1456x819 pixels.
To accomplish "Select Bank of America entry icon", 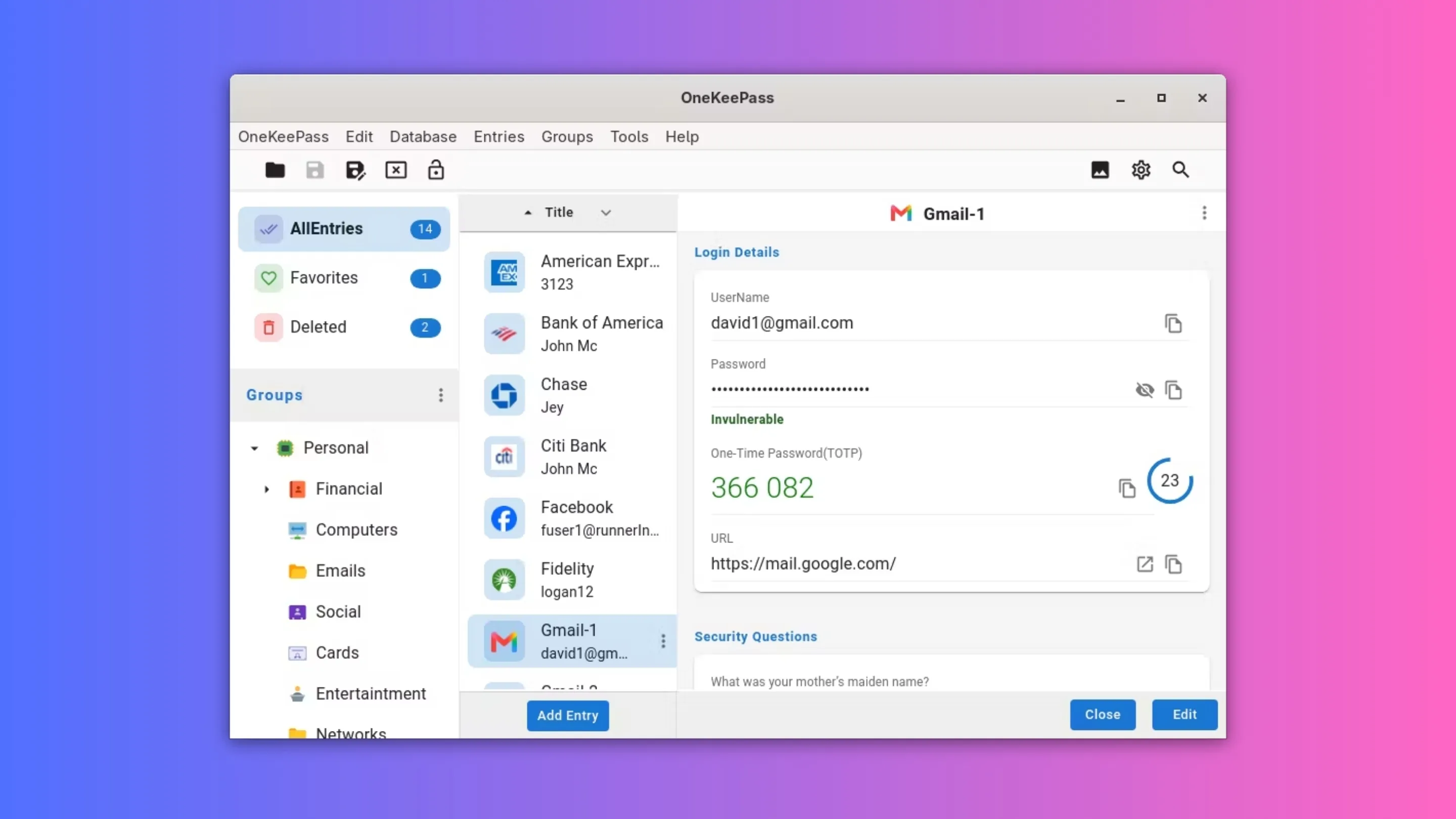I will point(504,334).
